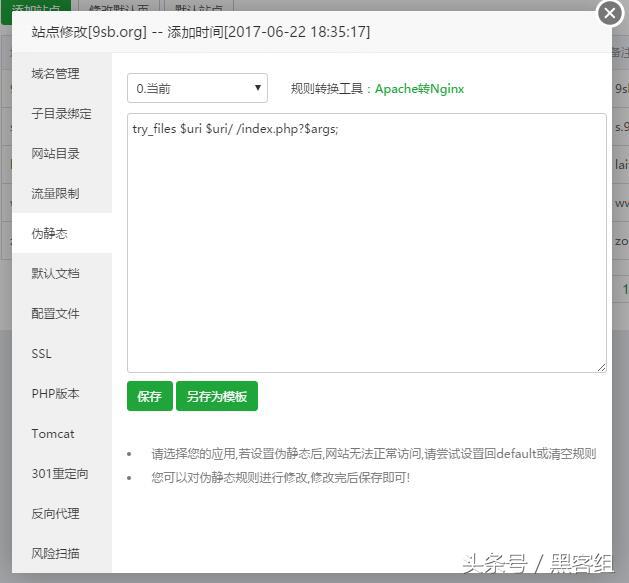Open the Apache转Nginx conversion tool link
The image size is (629, 583).
[419, 89]
